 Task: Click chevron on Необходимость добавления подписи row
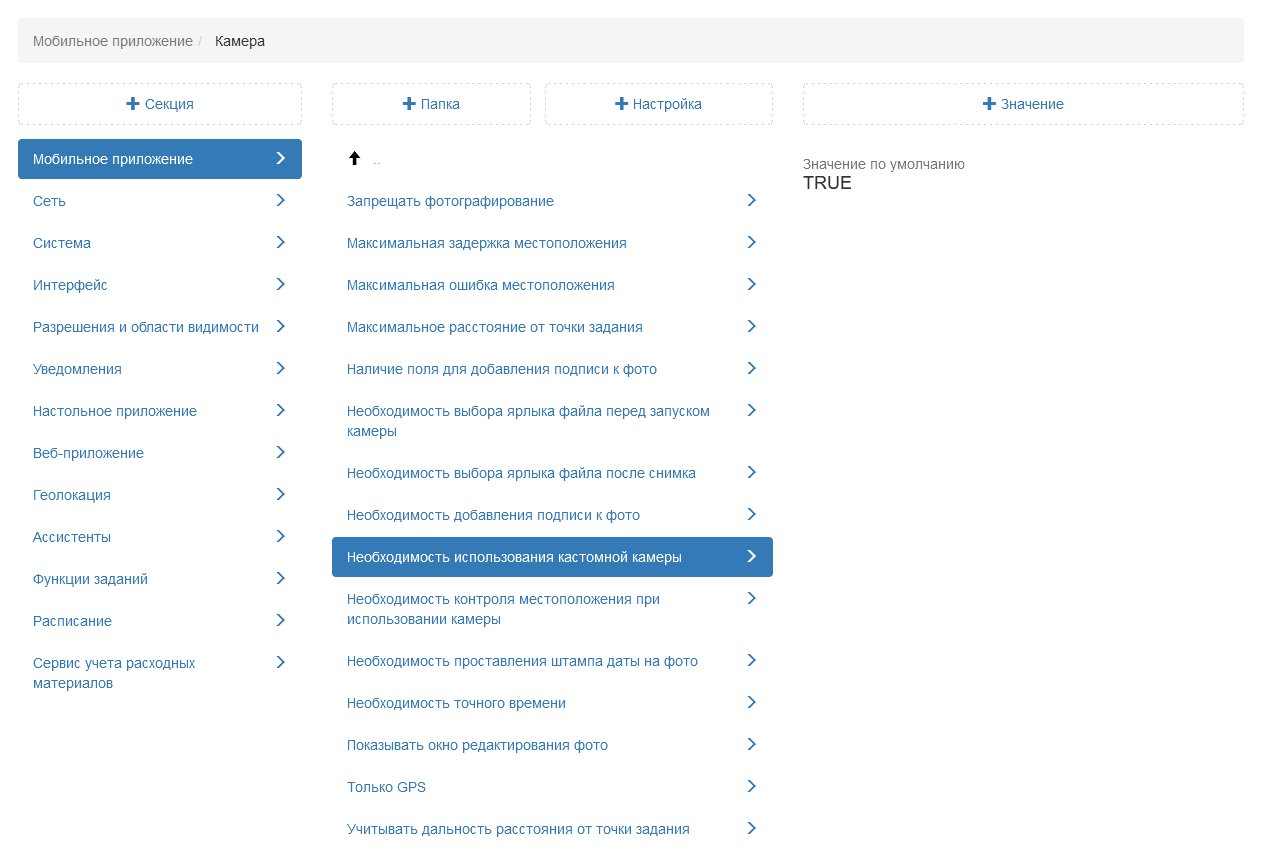pyautogui.click(x=752, y=514)
